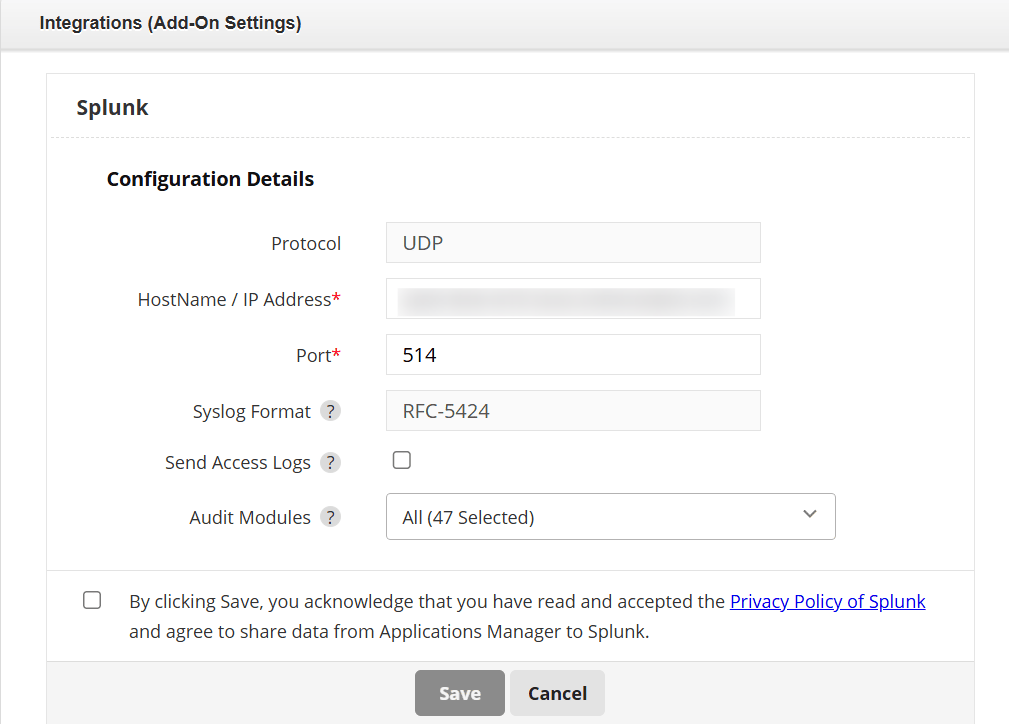This screenshot has height=724, width=1009.
Task: Open the Privacy Policy of Splunk link
Action: click(x=827, y=601)
